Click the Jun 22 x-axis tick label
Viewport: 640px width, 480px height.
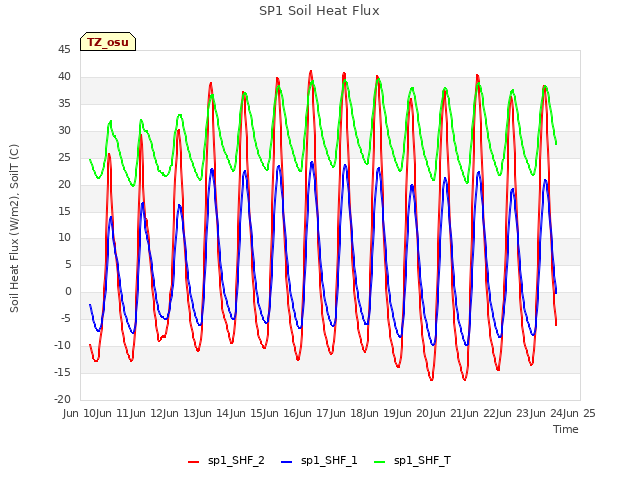[x=480, y=413]
